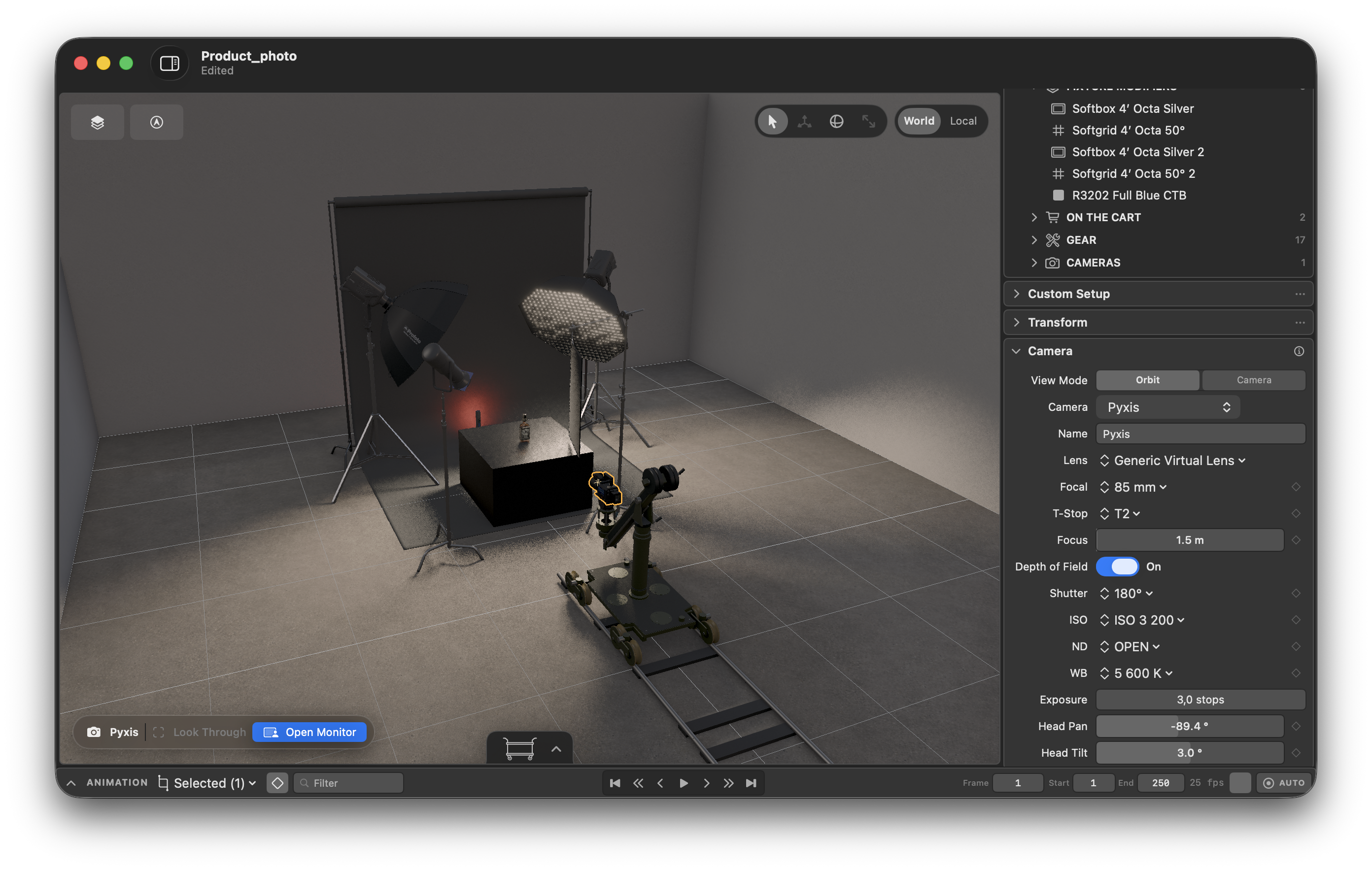Expand the Transform section

(1016, 322)
